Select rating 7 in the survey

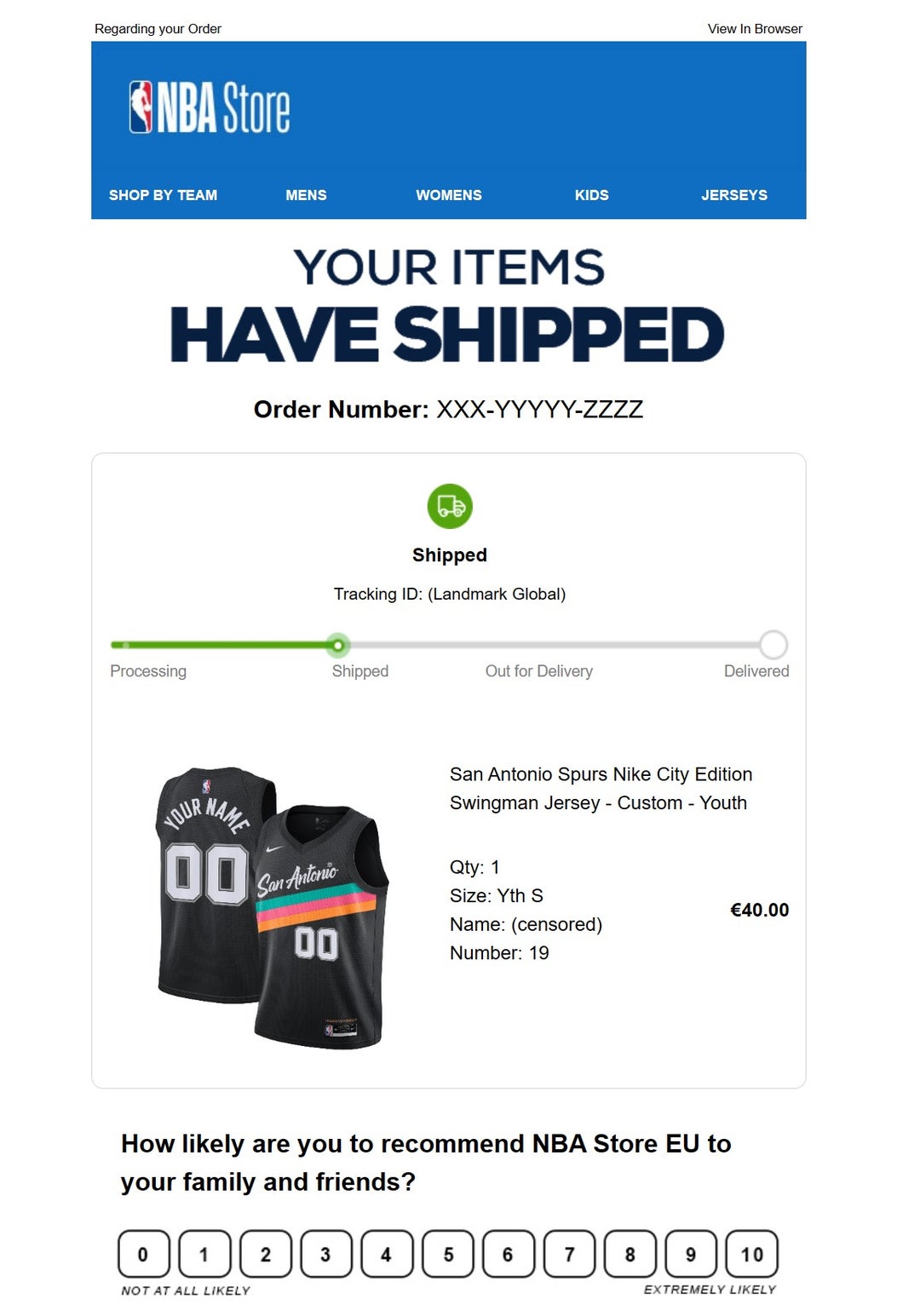pos(569,1254)
